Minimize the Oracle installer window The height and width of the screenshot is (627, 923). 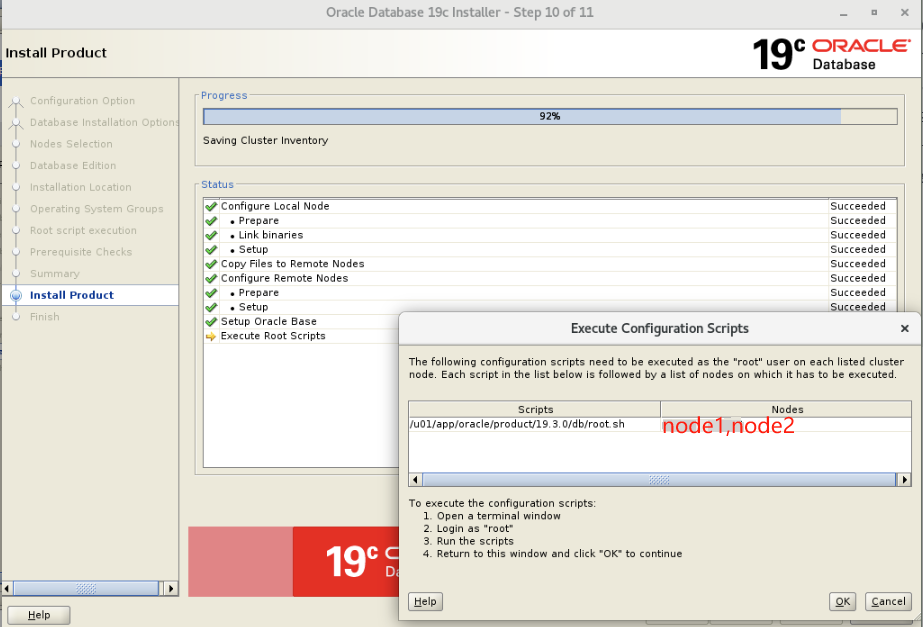[x=844, y=12]
